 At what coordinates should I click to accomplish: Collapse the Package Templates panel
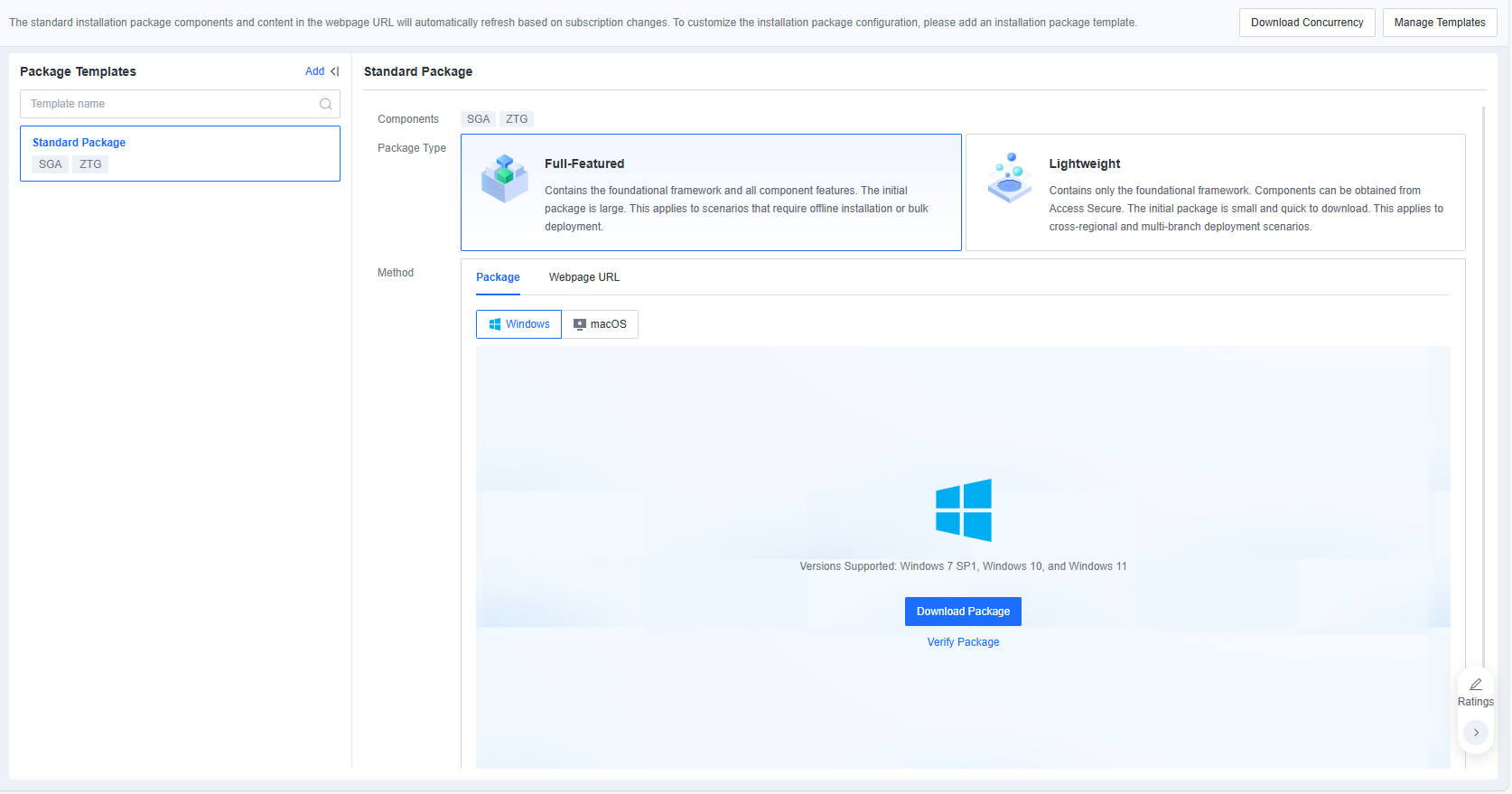click(x=335, y=71)
